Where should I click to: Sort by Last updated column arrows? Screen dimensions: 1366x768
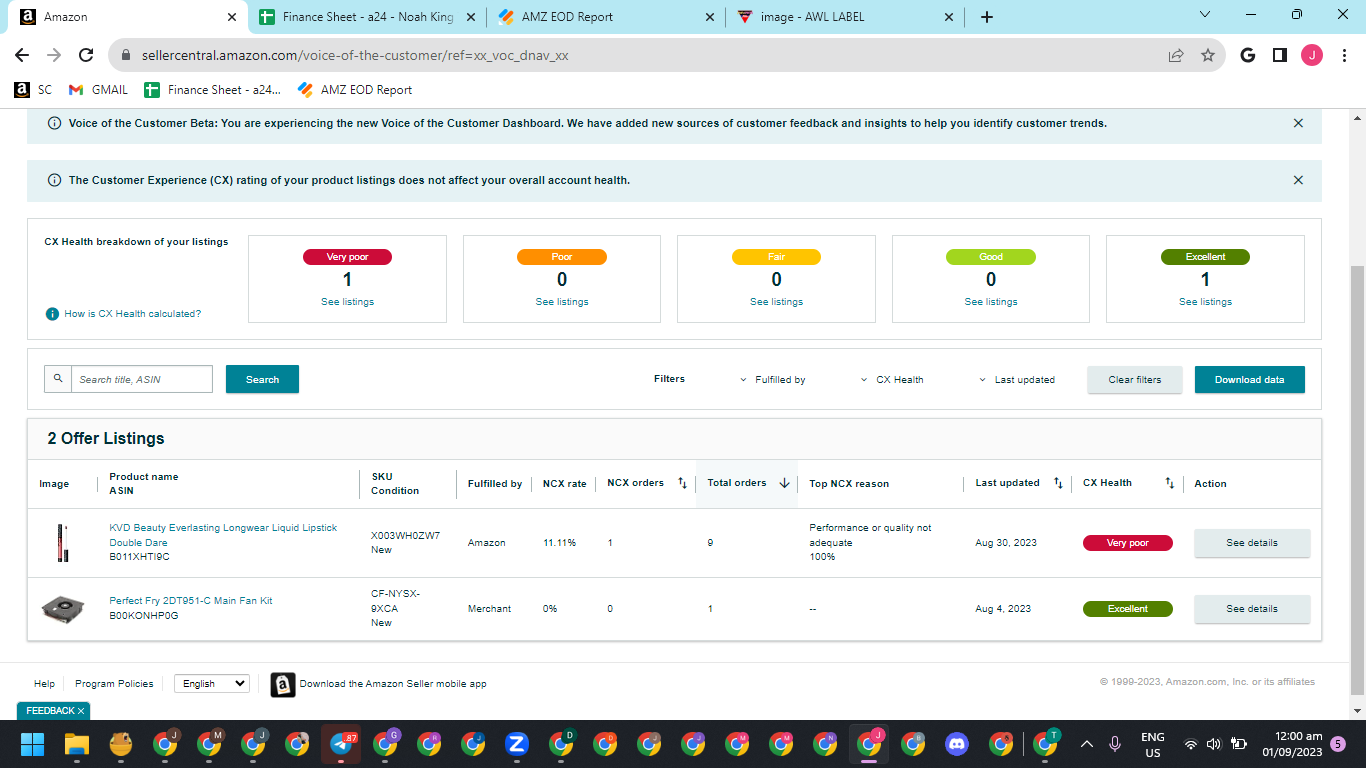click(1058, 483)
